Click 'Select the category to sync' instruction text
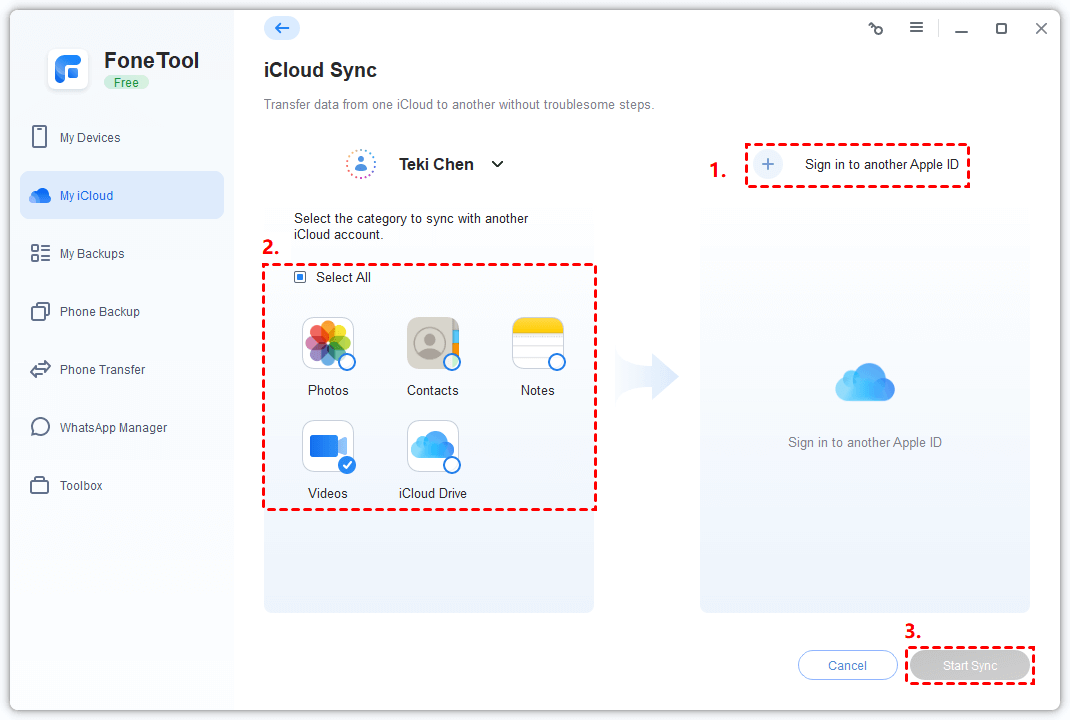The height and width of the screenshot is (720, 1070). [x=411, y=227]
